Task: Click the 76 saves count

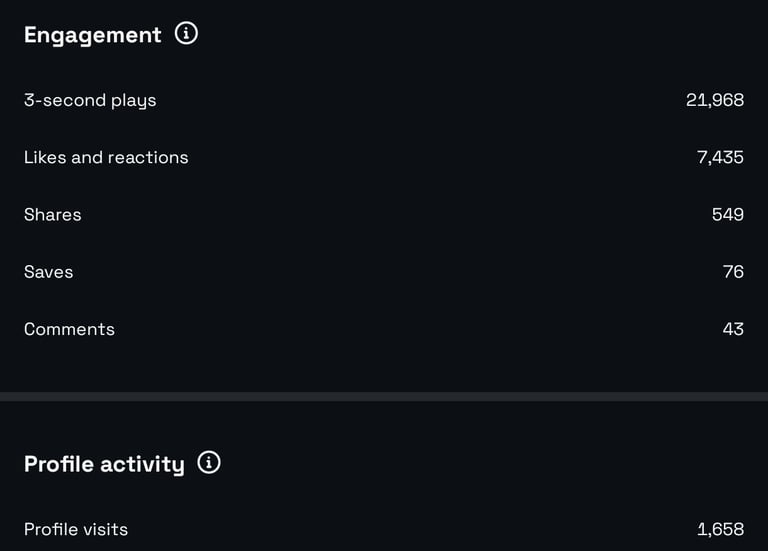Action: click(x=733, y=272)
